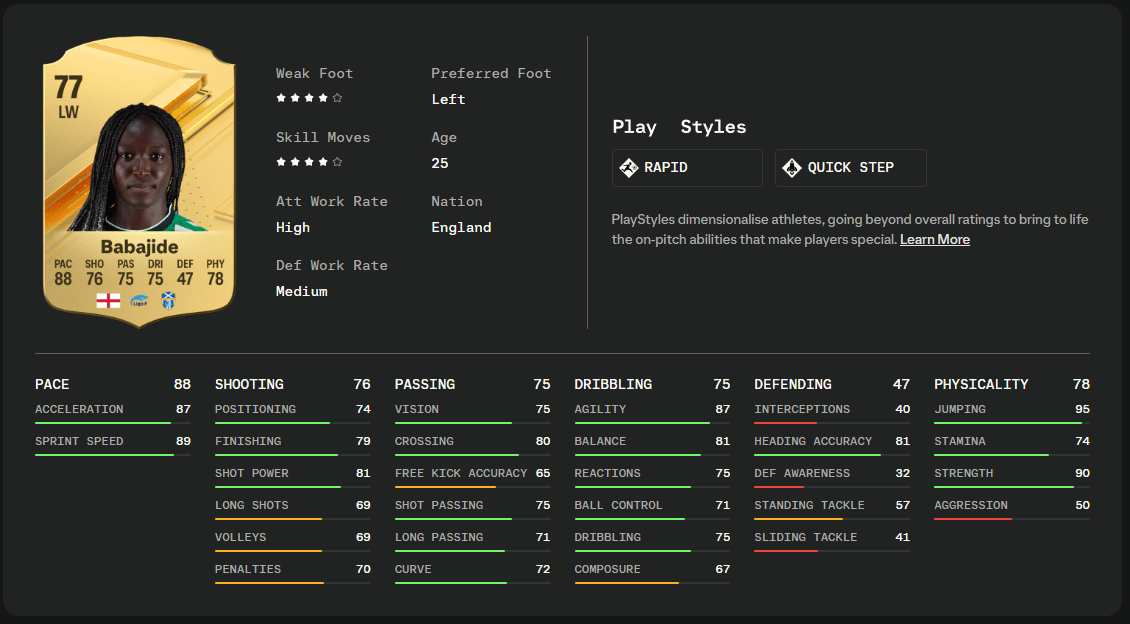Click the Free Kick Accuracy orange bar

tap(473, 487)
